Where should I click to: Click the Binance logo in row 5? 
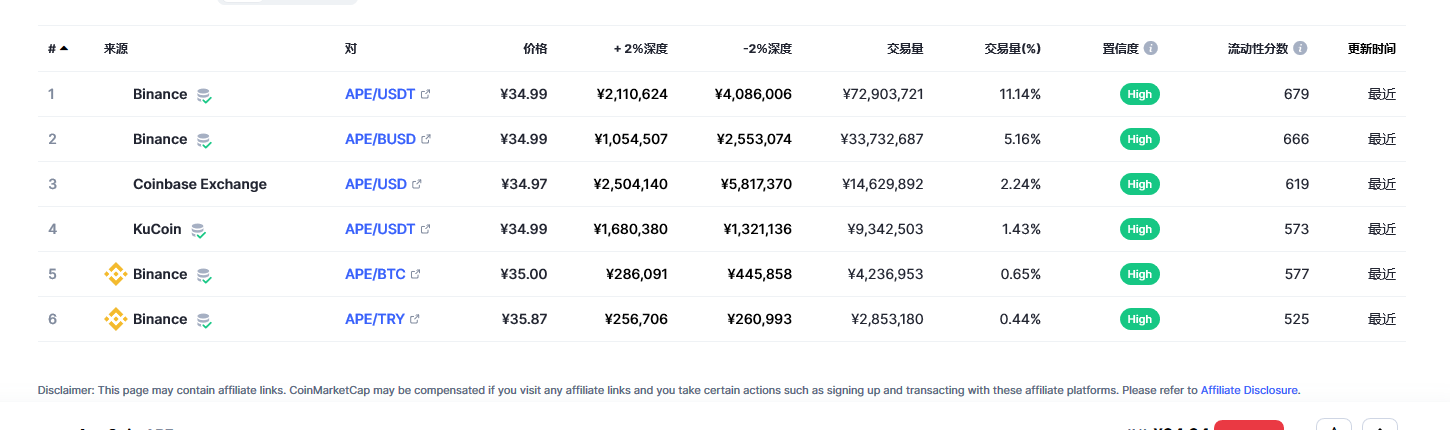pos(116,274)
